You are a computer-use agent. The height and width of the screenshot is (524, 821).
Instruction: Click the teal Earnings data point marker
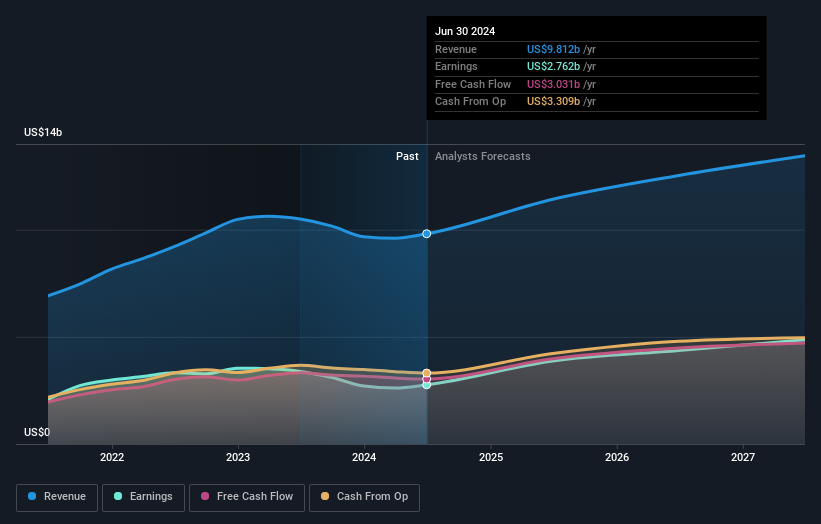tap(427, 385)
